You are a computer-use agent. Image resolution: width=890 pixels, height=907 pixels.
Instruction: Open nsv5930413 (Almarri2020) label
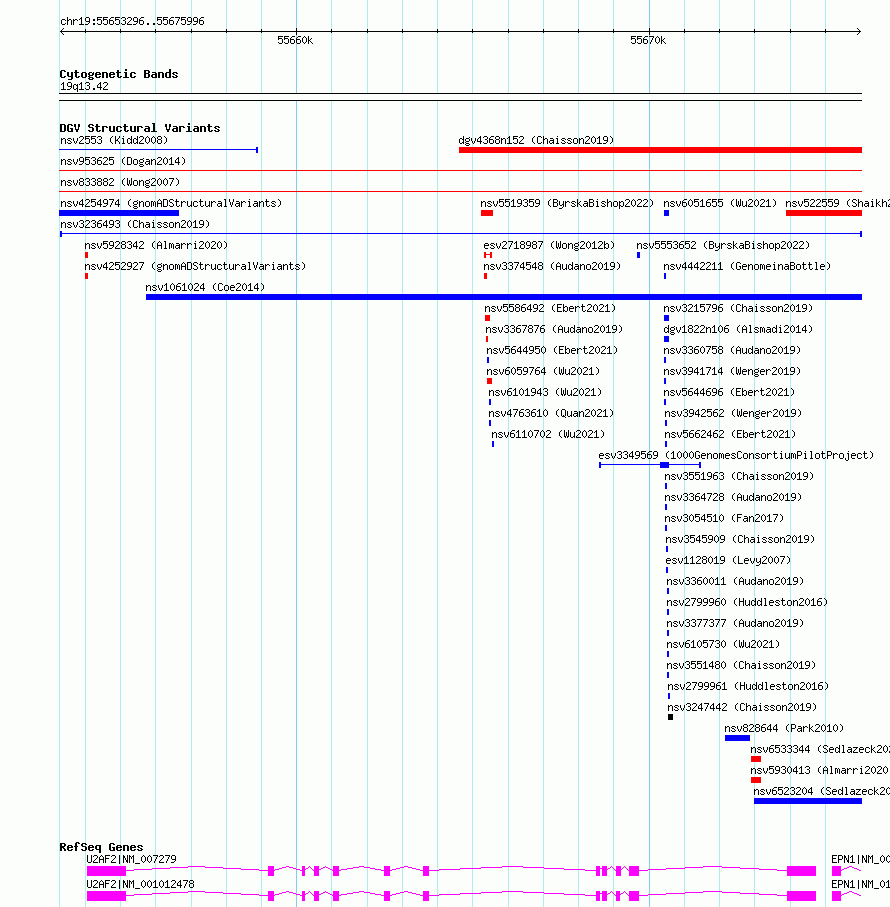[x=819, y=770]
